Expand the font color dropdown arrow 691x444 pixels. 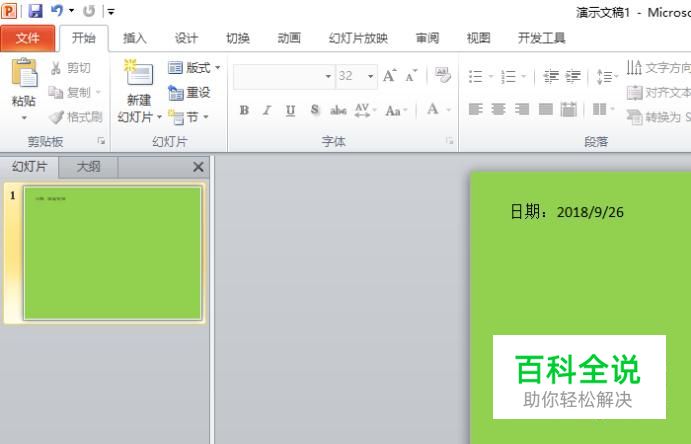(449, 110)
